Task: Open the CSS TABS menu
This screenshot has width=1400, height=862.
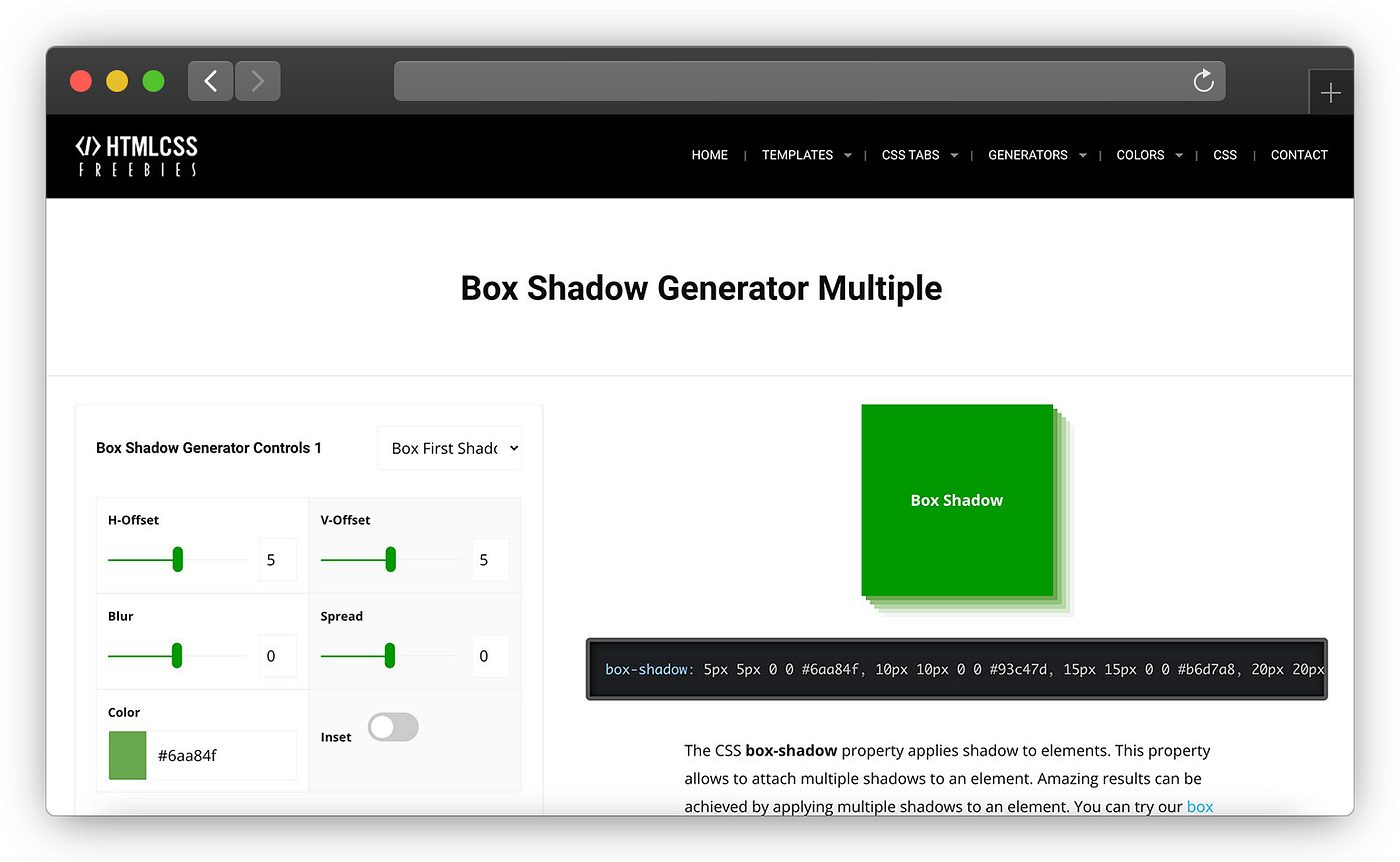Action: pyautogui.click(x=910, y=155)
